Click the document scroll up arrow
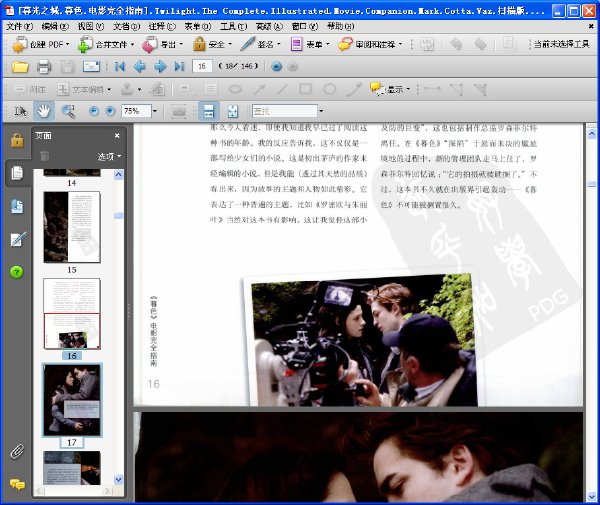 (x=592, y=134)
